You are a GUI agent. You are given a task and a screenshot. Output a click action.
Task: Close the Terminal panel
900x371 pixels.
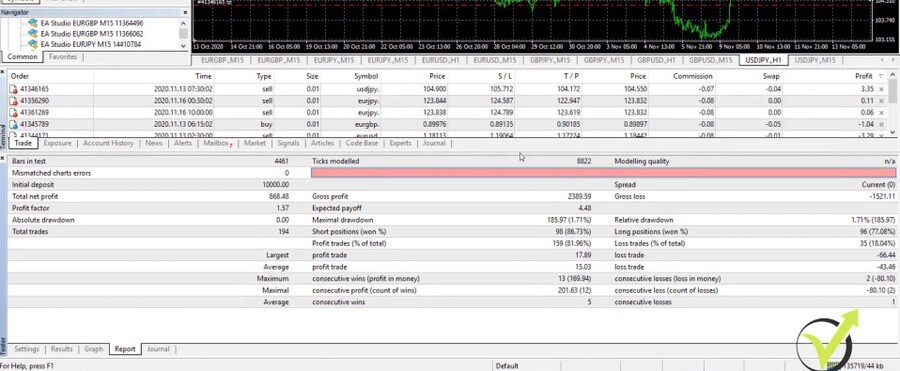pyautogui.click(x=3, y=72)
